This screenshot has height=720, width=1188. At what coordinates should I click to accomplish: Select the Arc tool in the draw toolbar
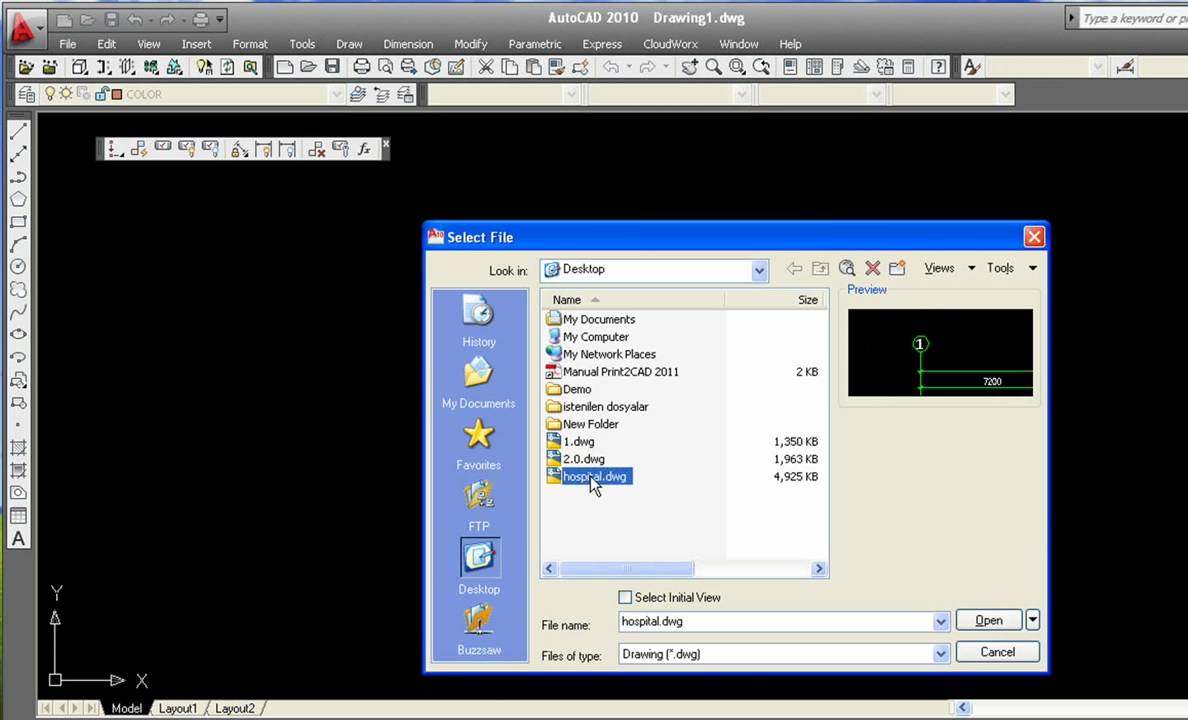click(x=18, y=244)
